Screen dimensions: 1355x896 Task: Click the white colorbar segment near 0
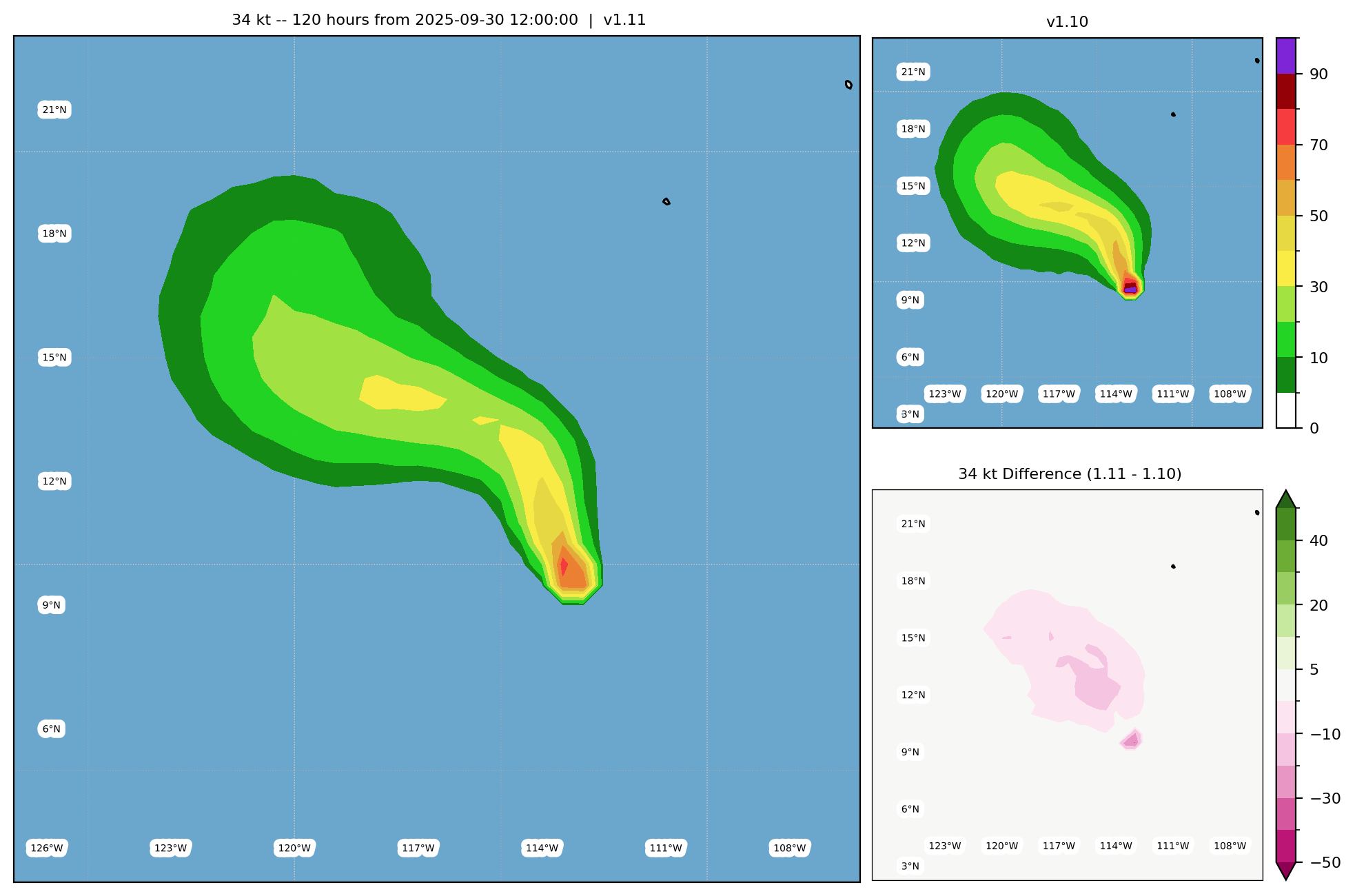coord(1286,410)
